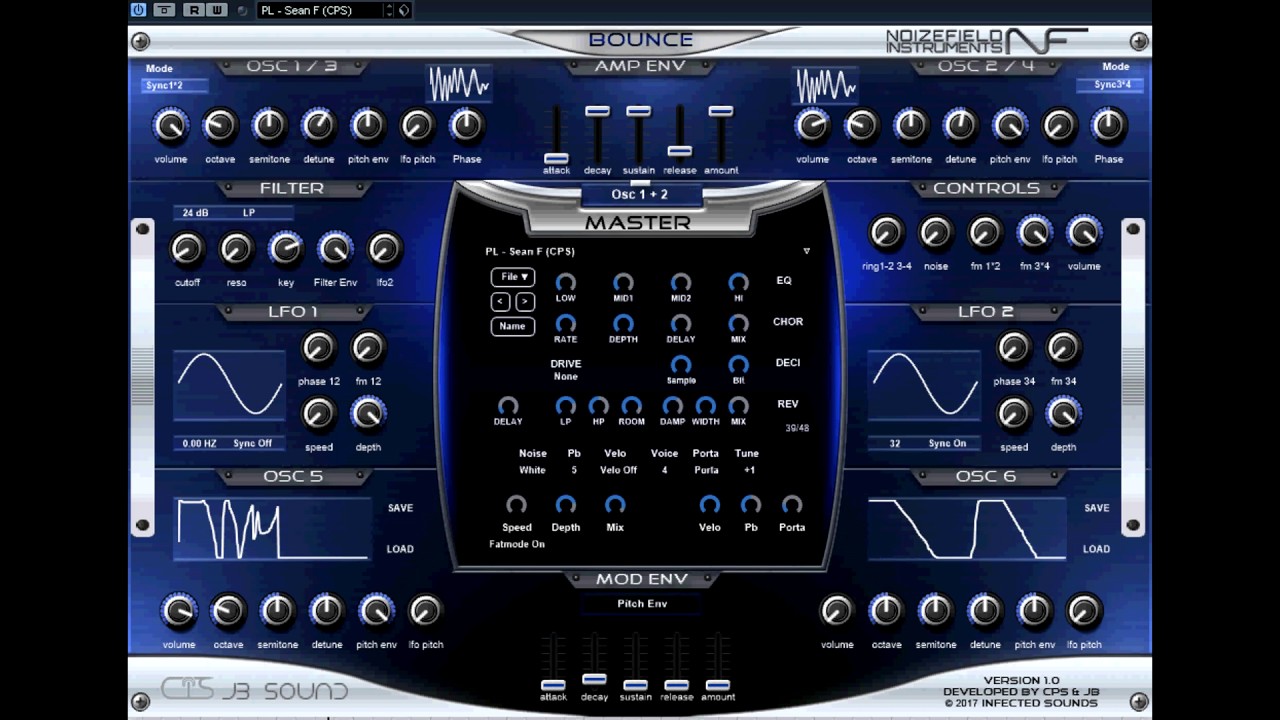Toggle Fatmode On
This screenshot has height=720, width=1280.
tap(517, 544)
